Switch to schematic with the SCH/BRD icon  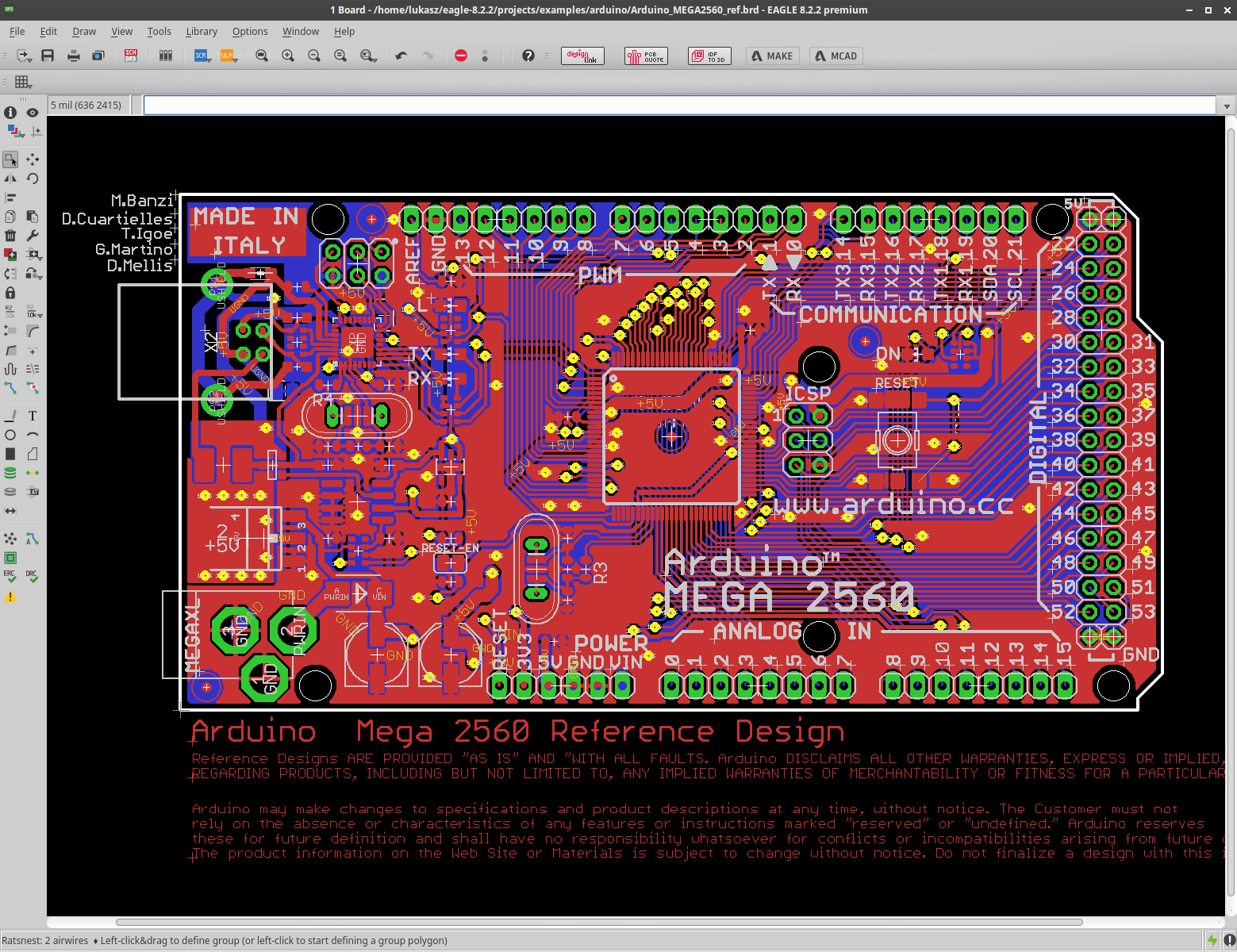coord(131,56)
